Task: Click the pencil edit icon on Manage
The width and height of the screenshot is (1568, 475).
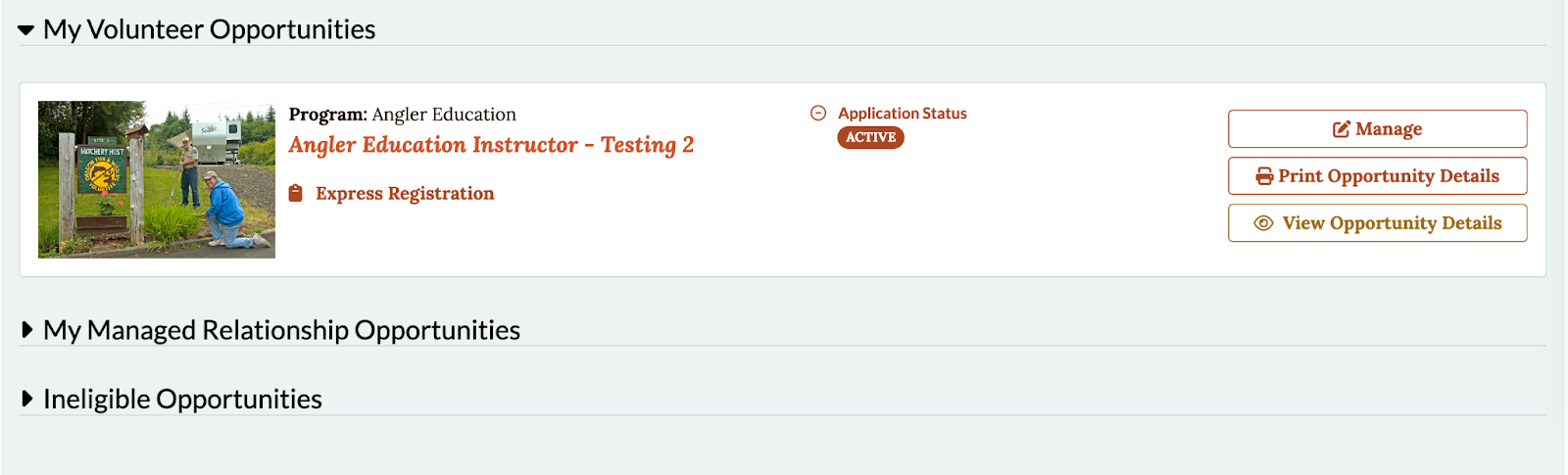Action: (x=1342, y=129)
